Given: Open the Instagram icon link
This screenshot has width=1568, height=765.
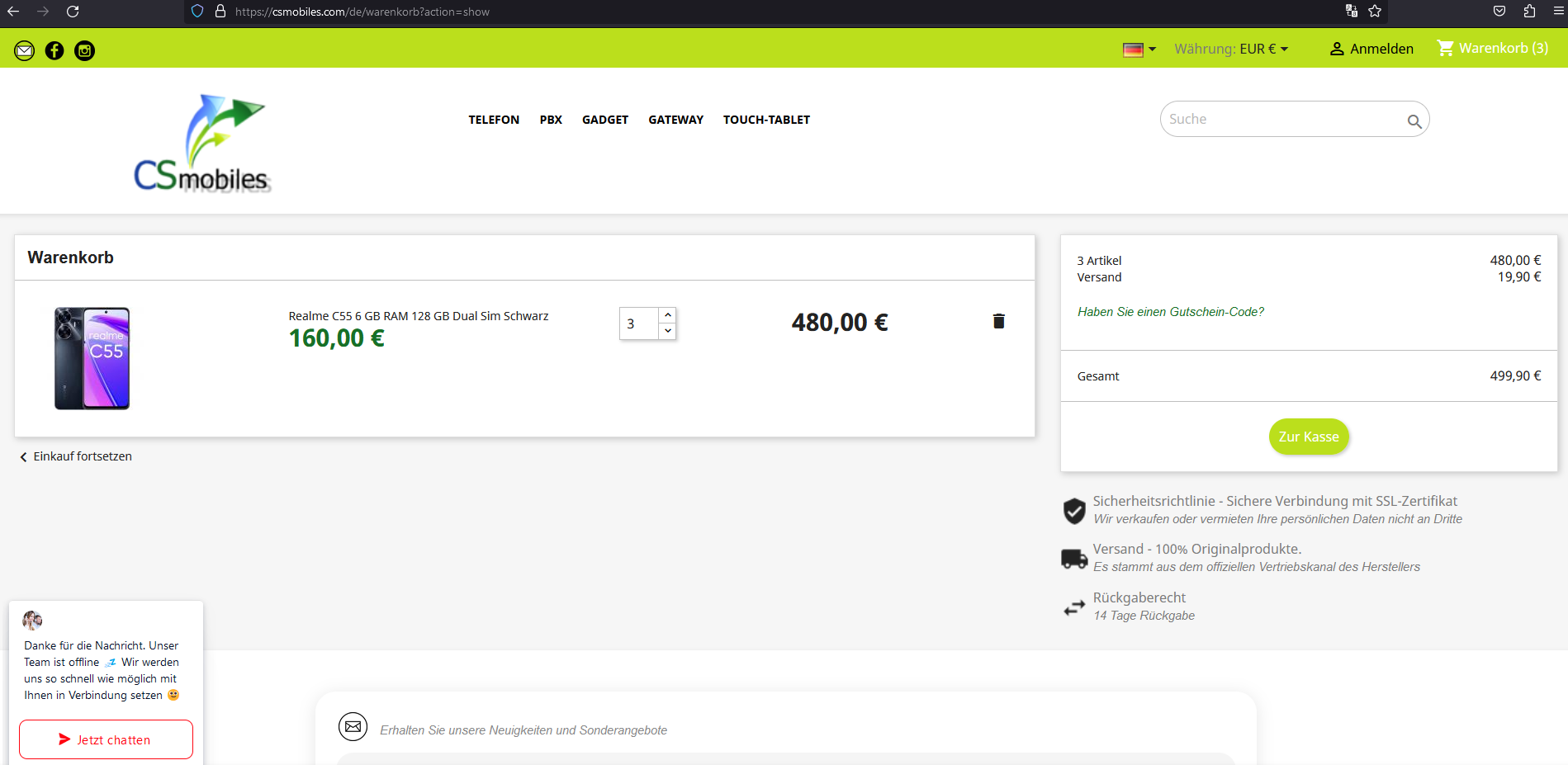Looking at the screenshot, I should coord(84,51).
